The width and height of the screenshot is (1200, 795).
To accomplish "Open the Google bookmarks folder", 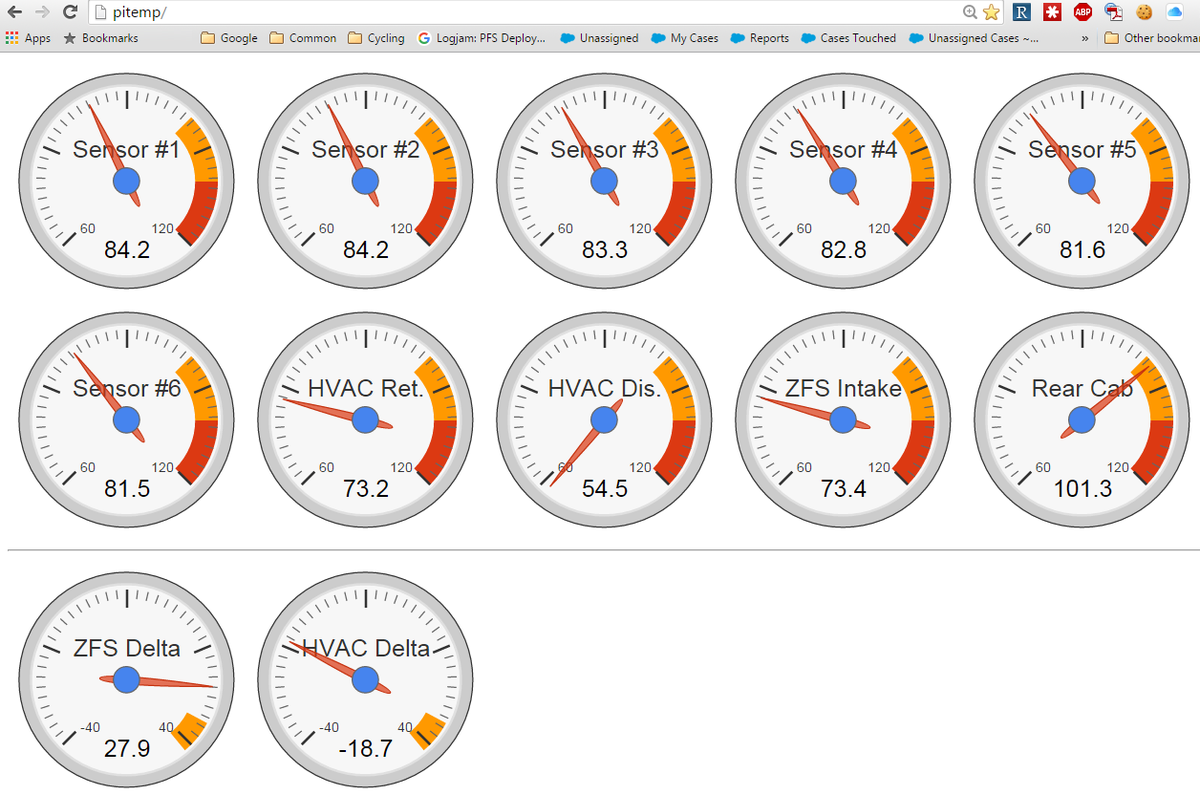I will click(x=228, y=38).
